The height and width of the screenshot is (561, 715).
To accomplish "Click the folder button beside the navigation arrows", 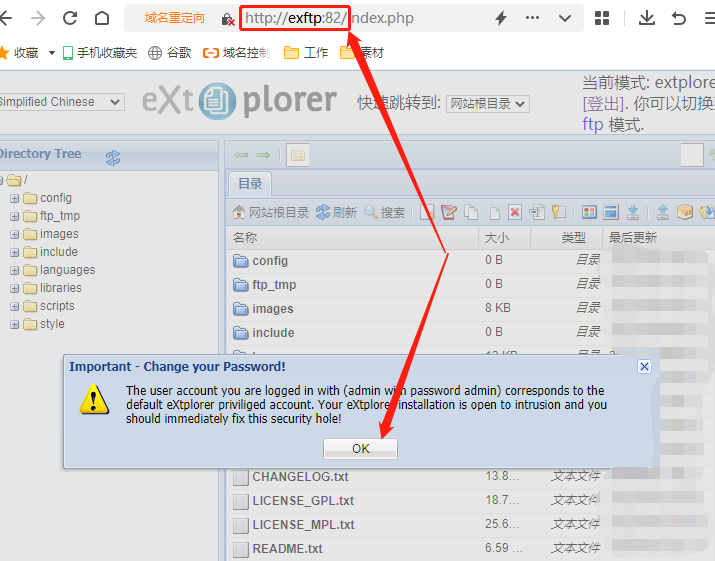I will tap(298, 155).
